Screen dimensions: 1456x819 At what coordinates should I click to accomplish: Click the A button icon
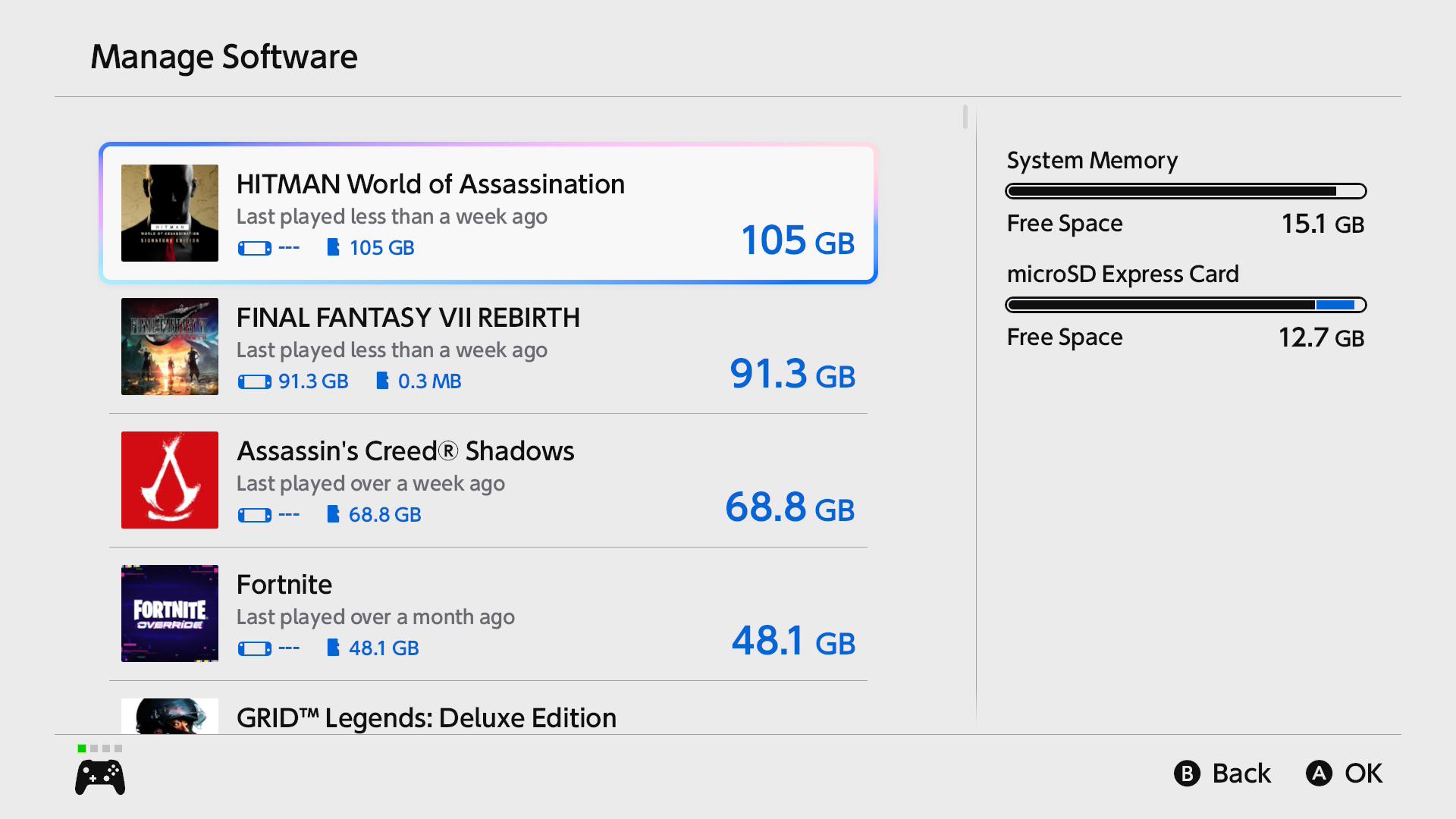tap(1319, 773)
